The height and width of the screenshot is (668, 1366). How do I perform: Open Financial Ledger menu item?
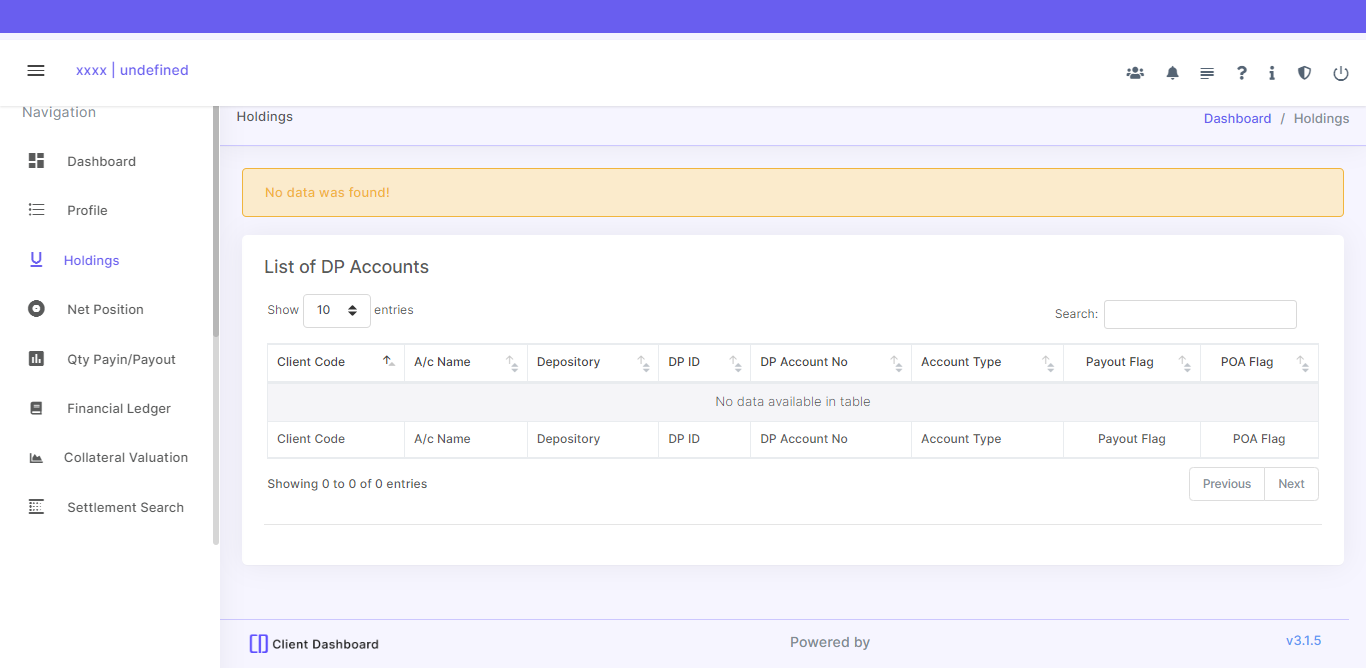point(119,408)
